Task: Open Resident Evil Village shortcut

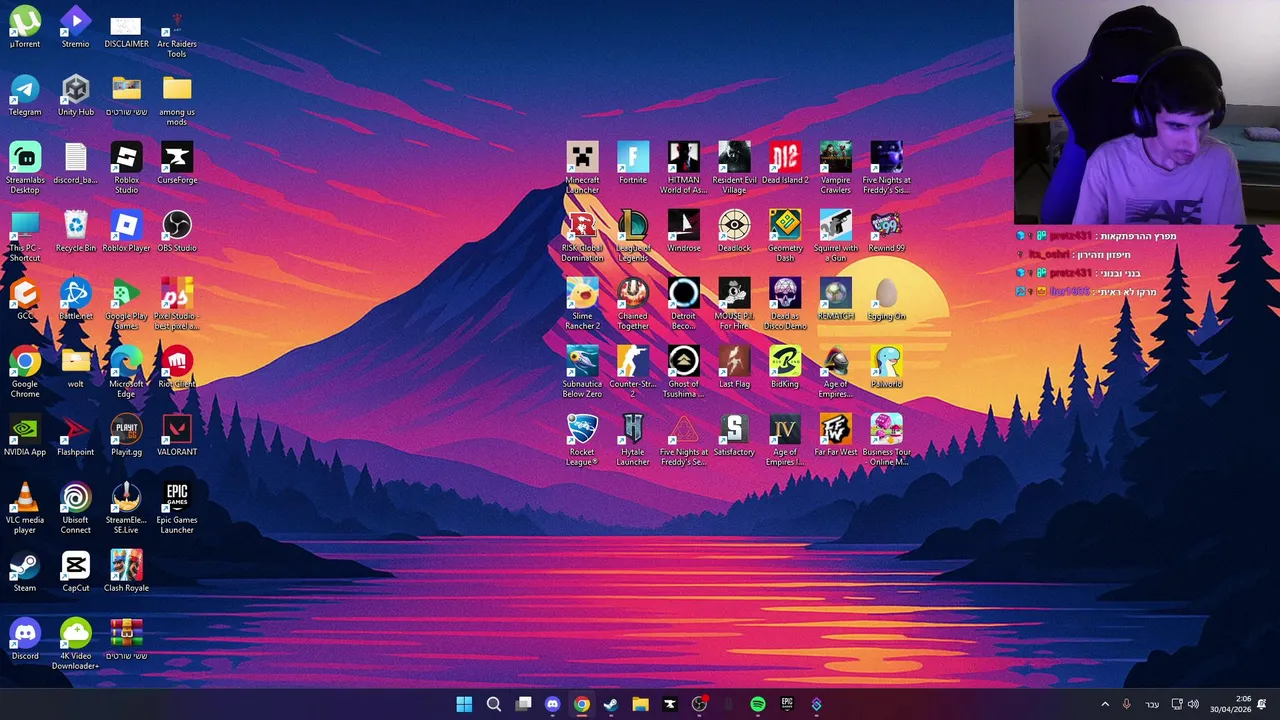Action: [x=734, y=168]
